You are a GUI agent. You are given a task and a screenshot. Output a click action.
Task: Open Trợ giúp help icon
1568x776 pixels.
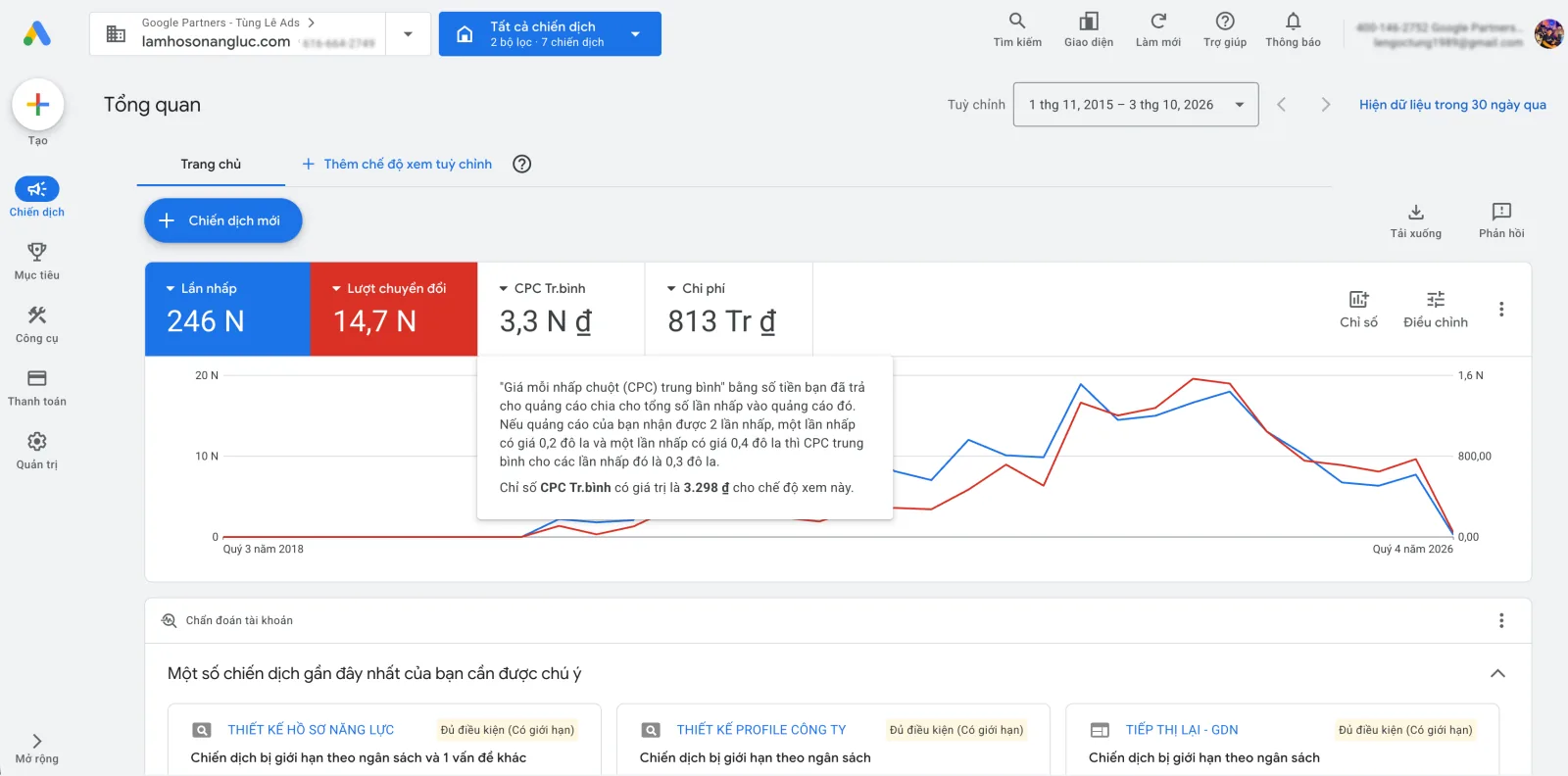pos(1225,21)
